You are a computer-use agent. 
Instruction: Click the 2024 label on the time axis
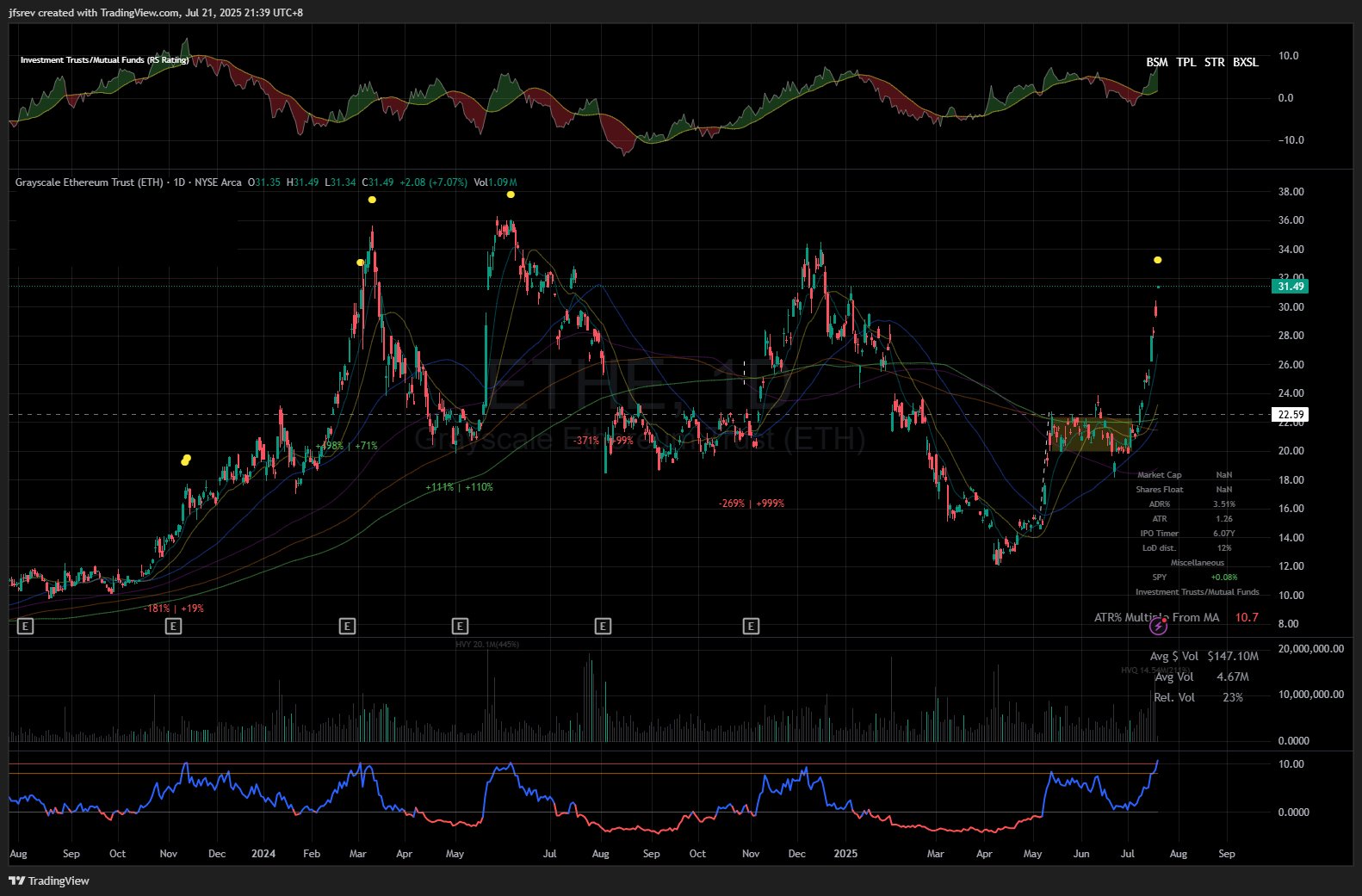(x=263, y=854)
